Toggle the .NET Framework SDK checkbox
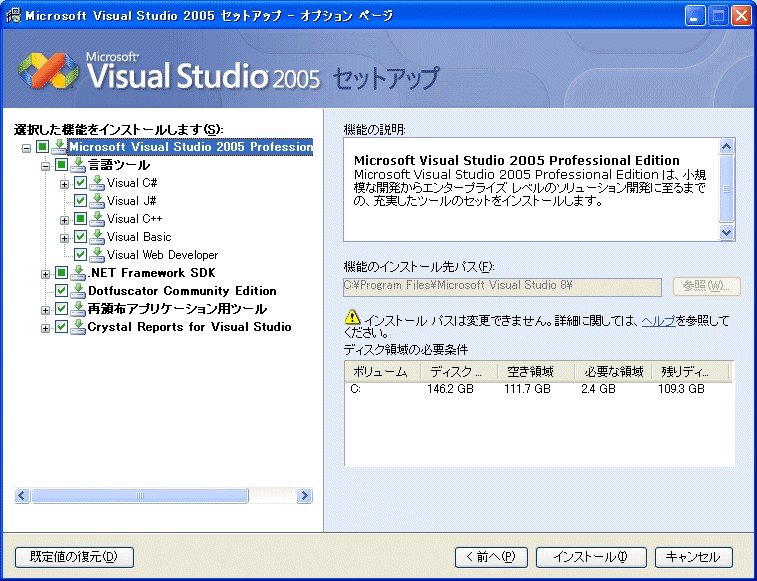 pyautogui.click(x=61, y=273)
